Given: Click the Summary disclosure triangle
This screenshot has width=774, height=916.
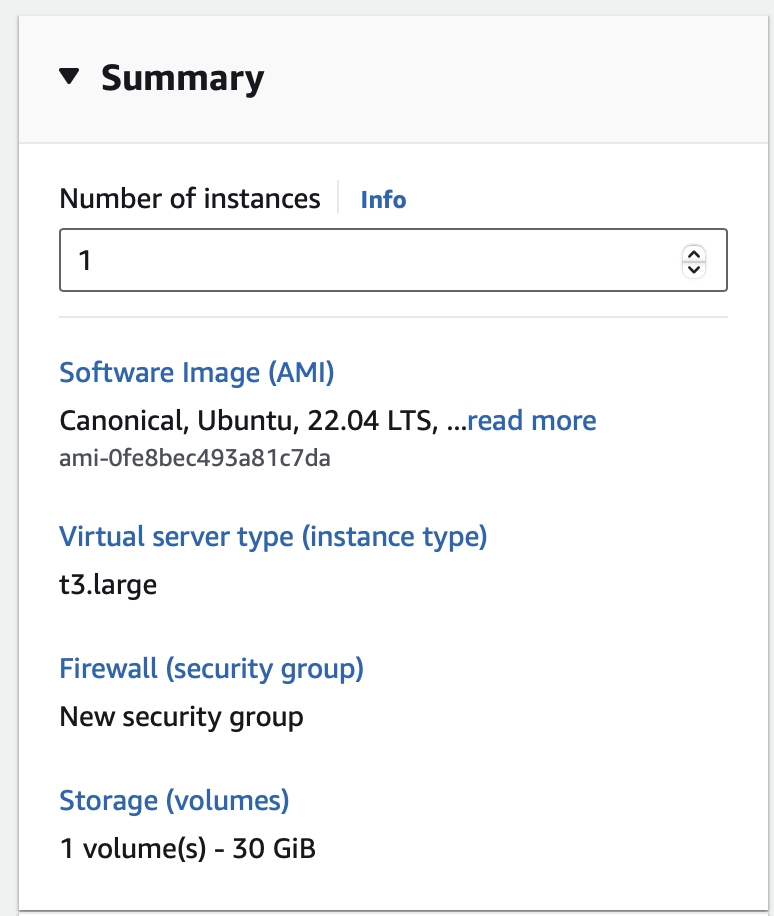Looking at the screenshot, I should 71,78.
